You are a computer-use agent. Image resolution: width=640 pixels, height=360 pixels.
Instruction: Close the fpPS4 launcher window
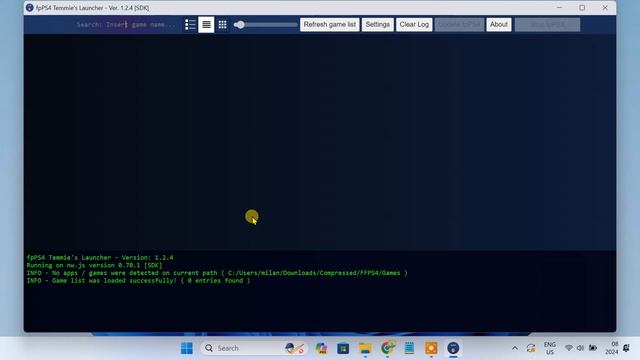605,8
